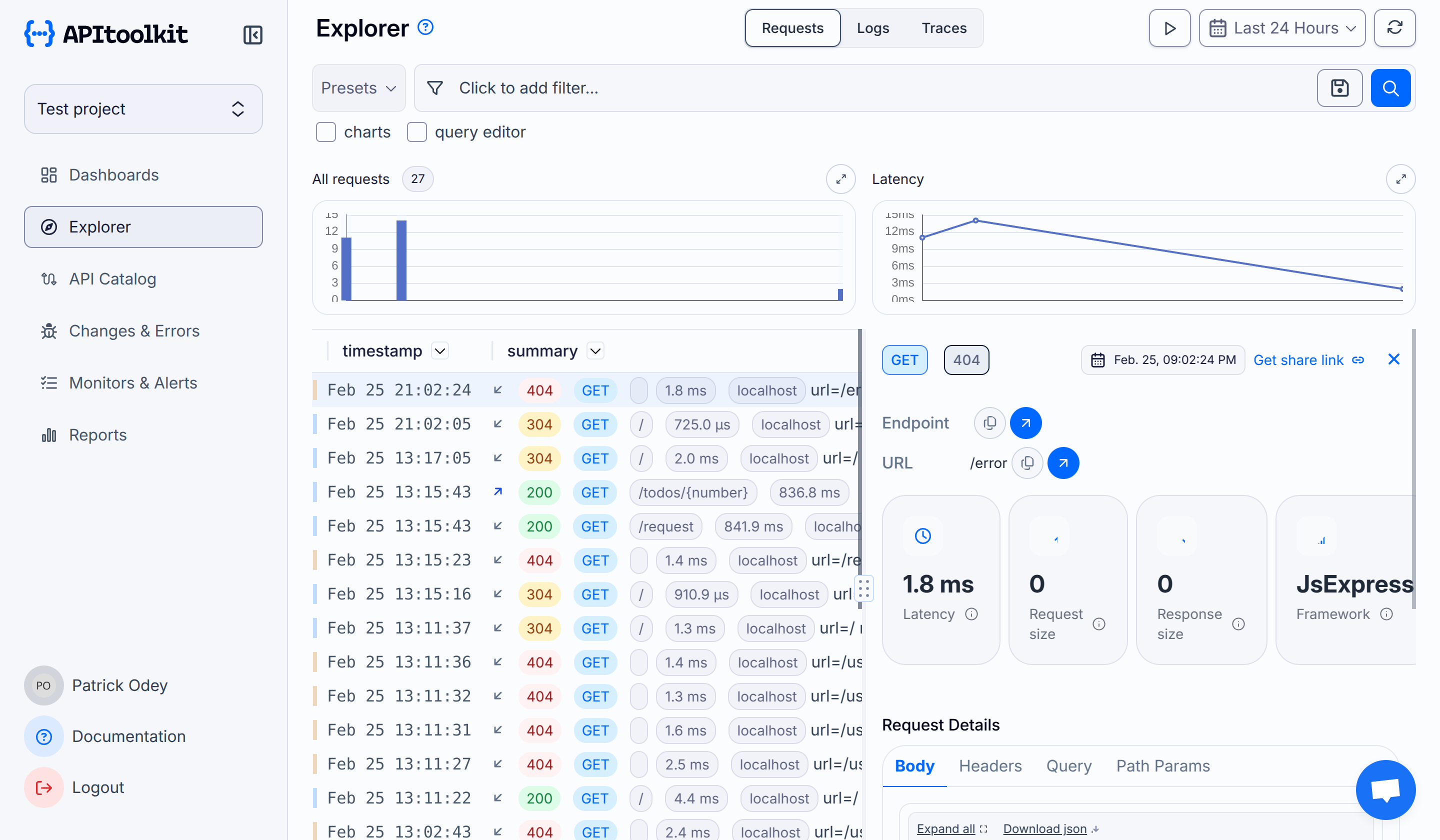Open the Headers tab in Request Details
The width and height of the screenshot is (1440, 840).
(990, 765)
